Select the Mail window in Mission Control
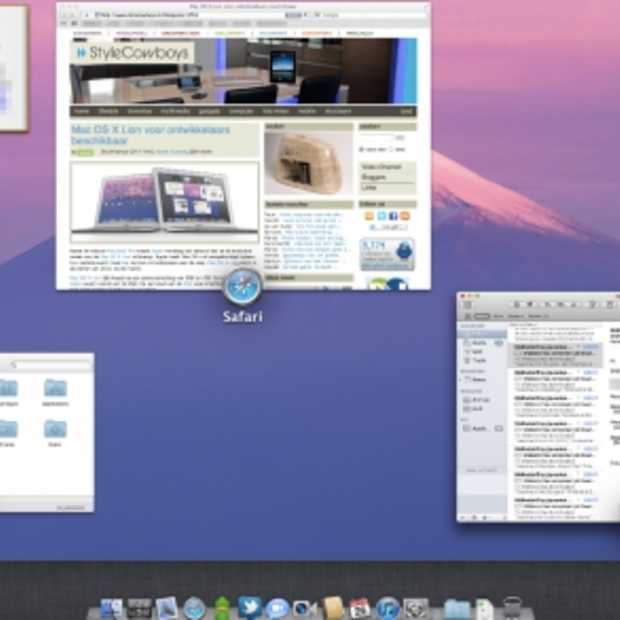Screen dimensions: 620x620 (538, 407)
